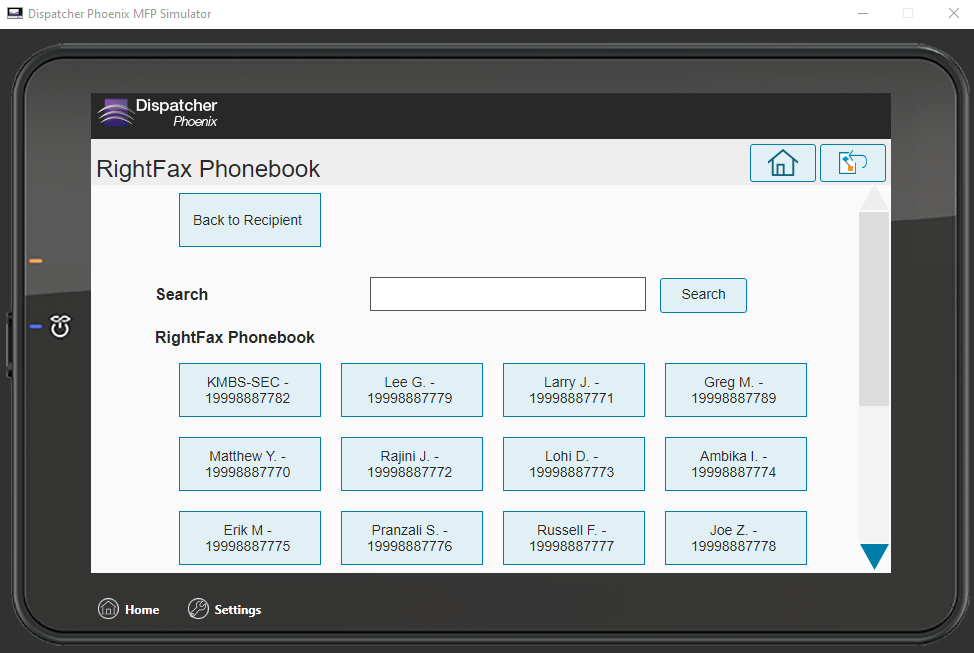Pick Joe Z. from the phonebook
974x653 pixels.
(x=736, y=538)
